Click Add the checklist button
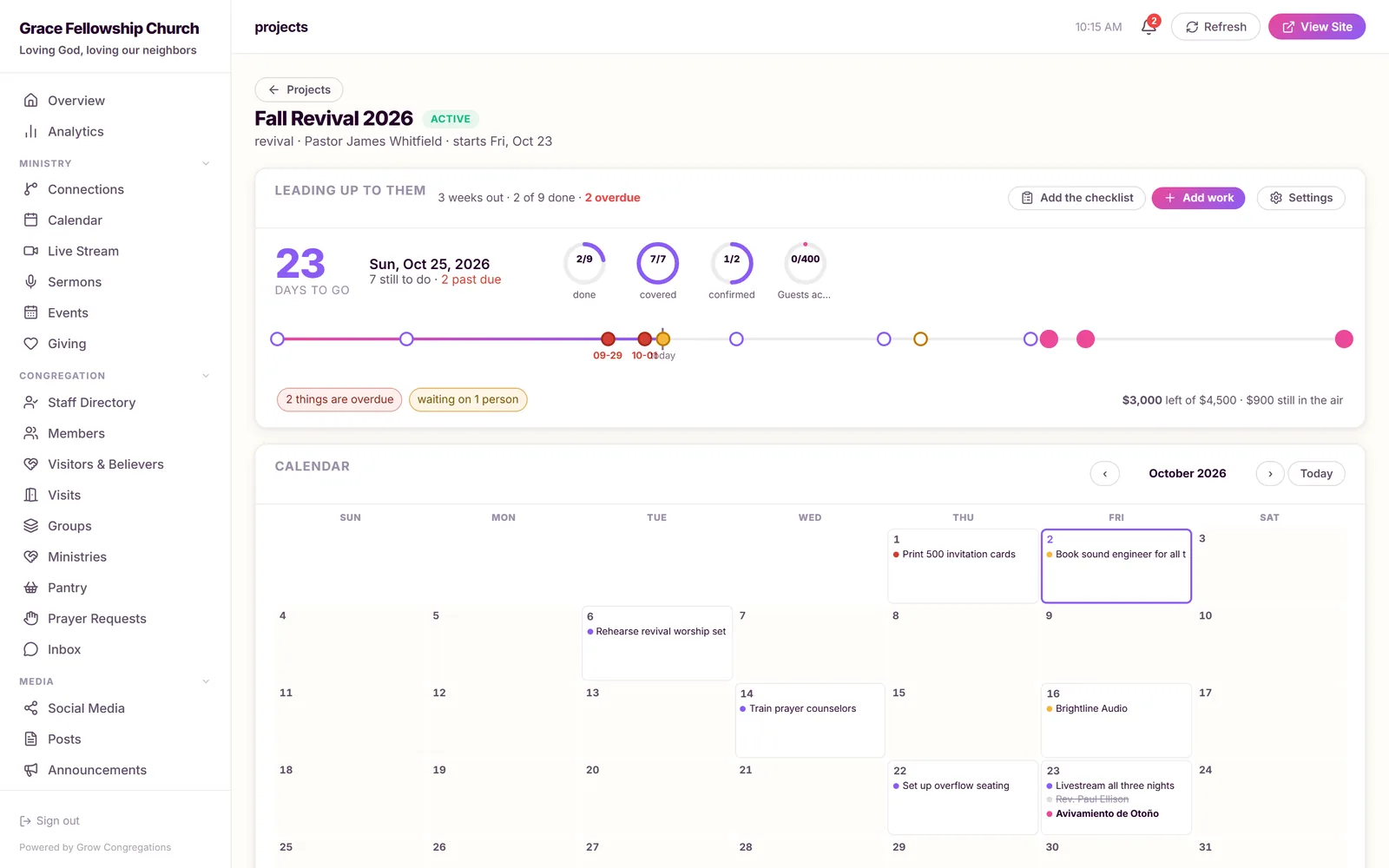The image size is (1389, 868). click(1076, 198)
